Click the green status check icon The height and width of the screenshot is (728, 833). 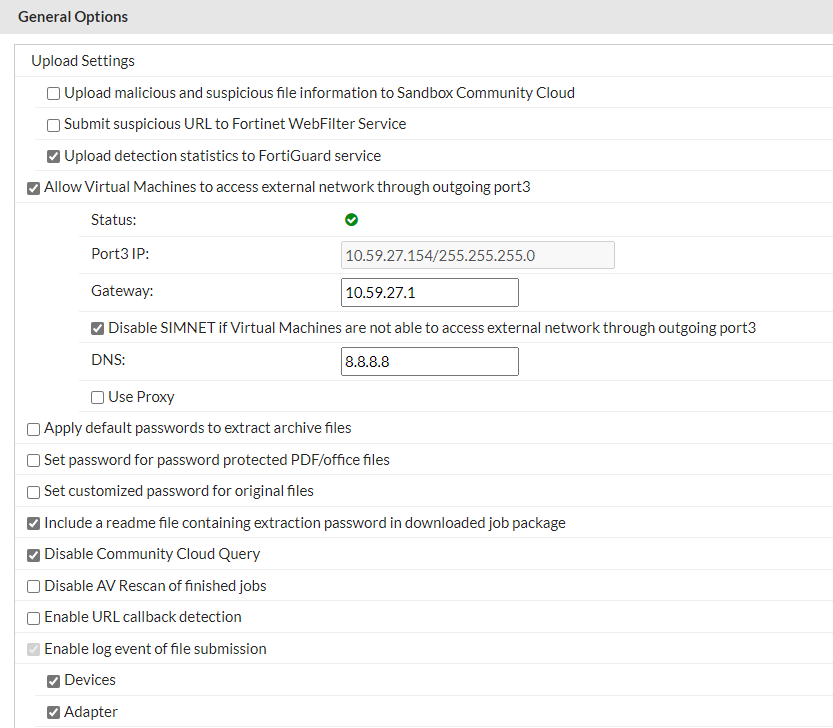351,220
